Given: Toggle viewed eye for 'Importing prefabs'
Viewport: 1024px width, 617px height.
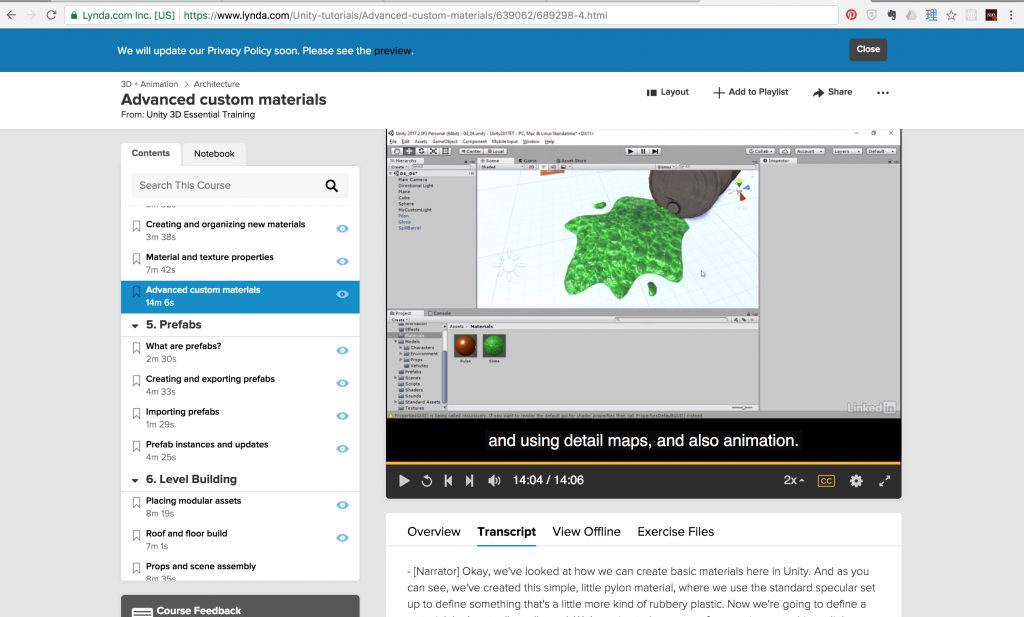Looking at the screenshot, I should (342, 416).
